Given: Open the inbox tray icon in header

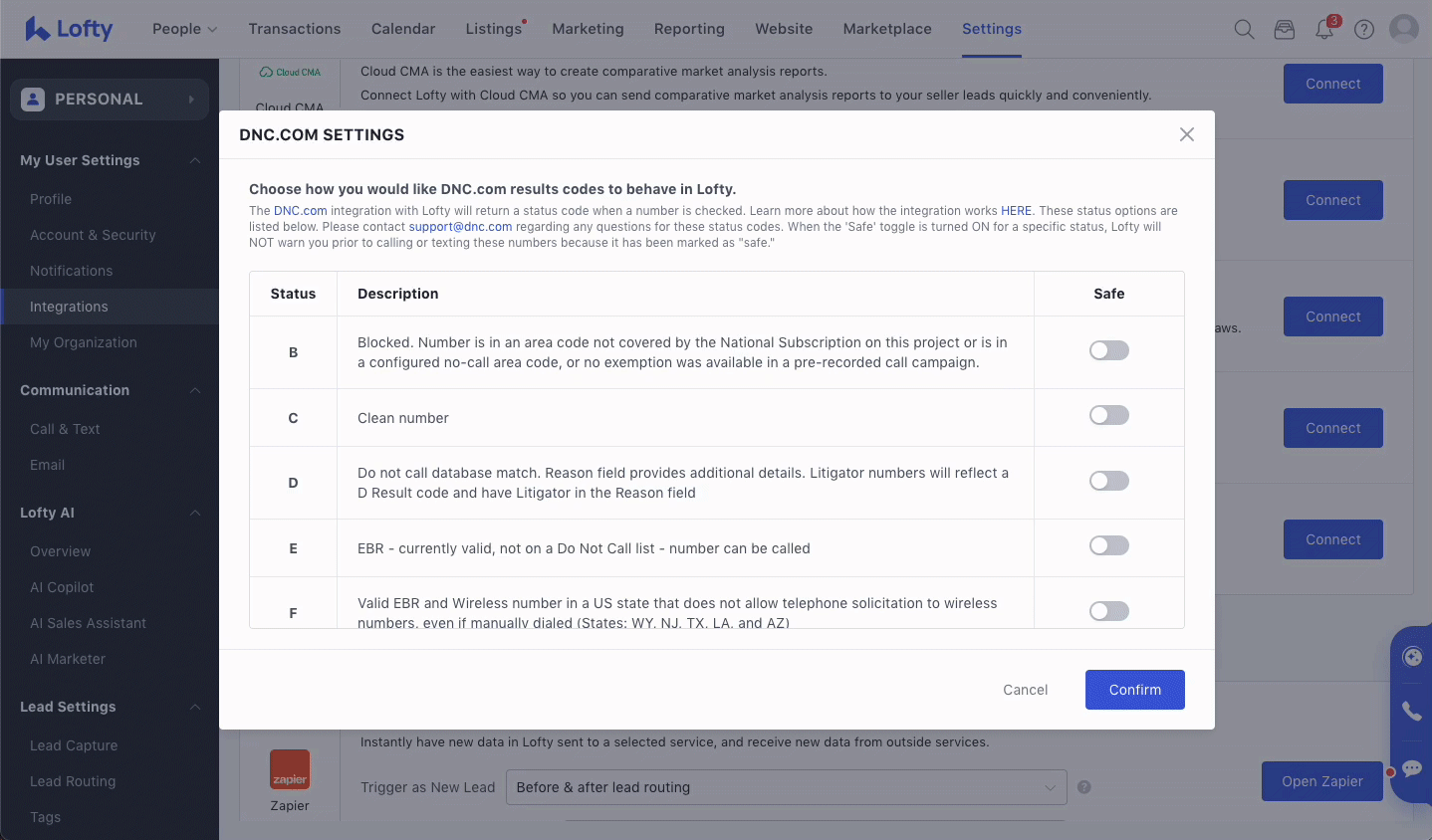Looking at the screenshot, I should 1285,29.
